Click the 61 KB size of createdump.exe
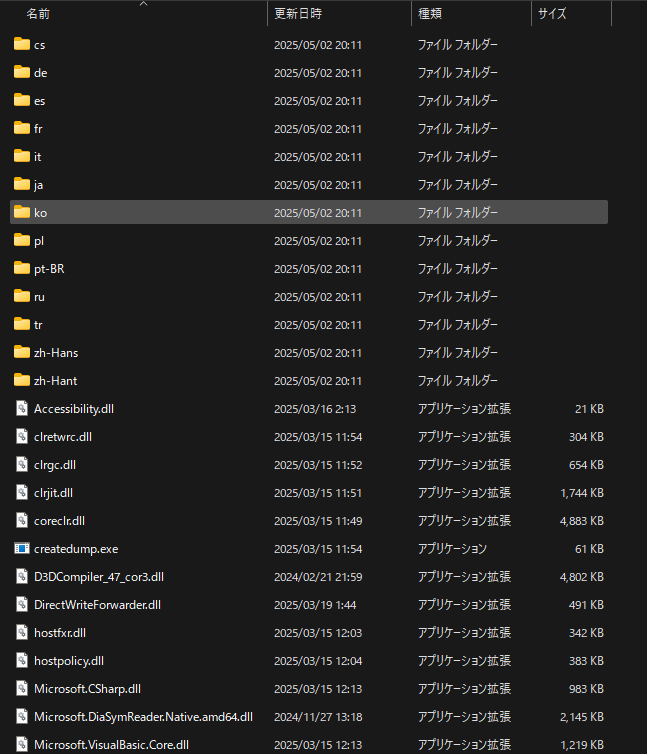Screen dimensions: 647x754 pos(589,549)
